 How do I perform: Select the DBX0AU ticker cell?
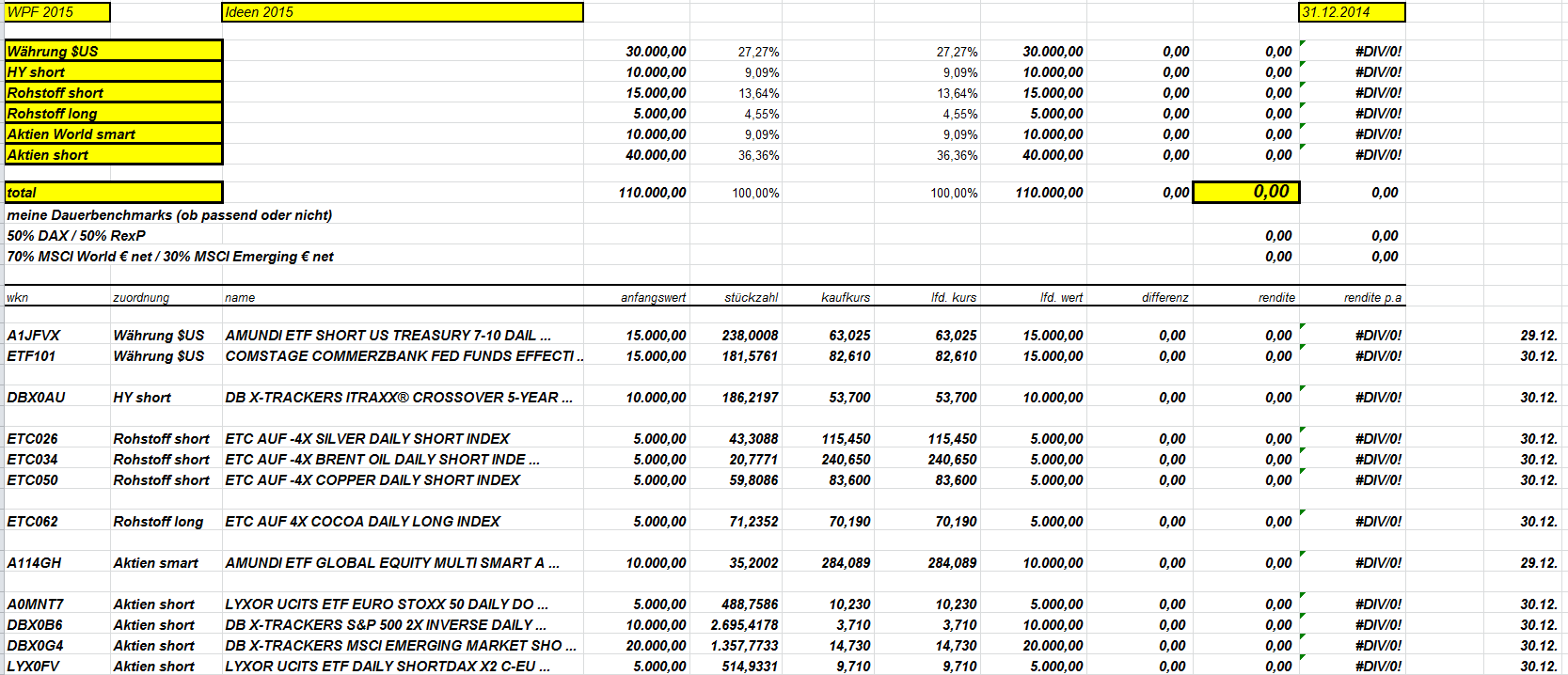click(x=36, y=398)
